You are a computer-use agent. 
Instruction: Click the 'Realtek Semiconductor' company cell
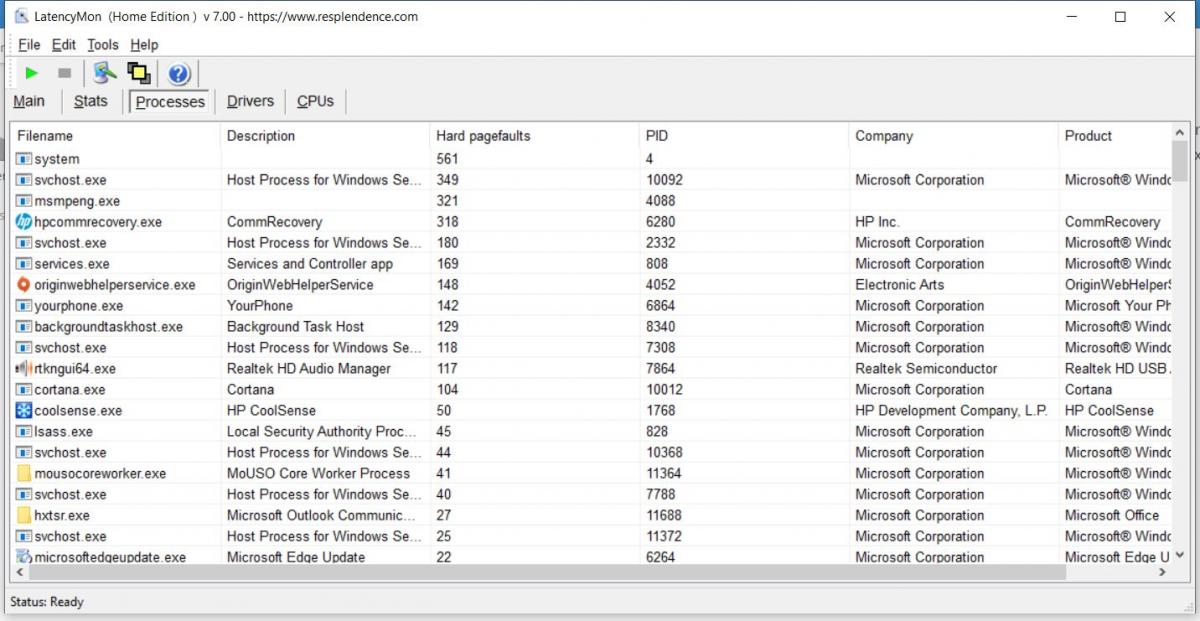[x=926, y=369]
